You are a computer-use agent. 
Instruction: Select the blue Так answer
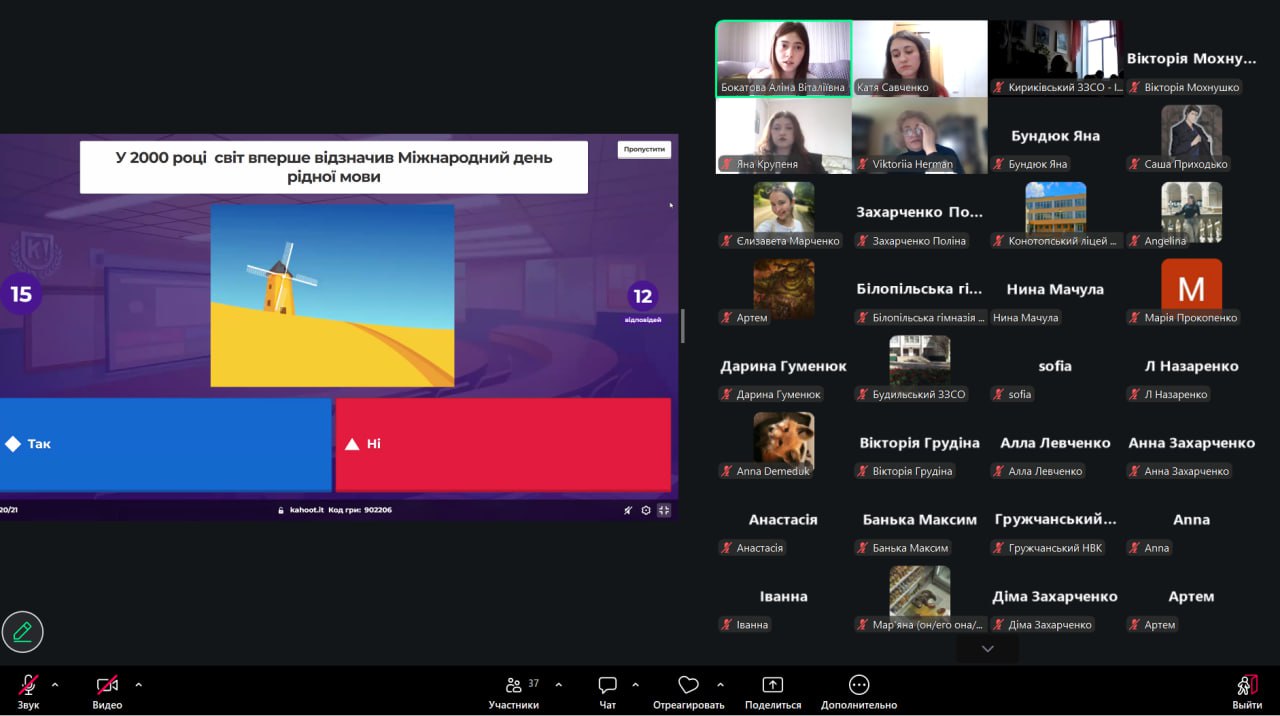click(165, 444)
